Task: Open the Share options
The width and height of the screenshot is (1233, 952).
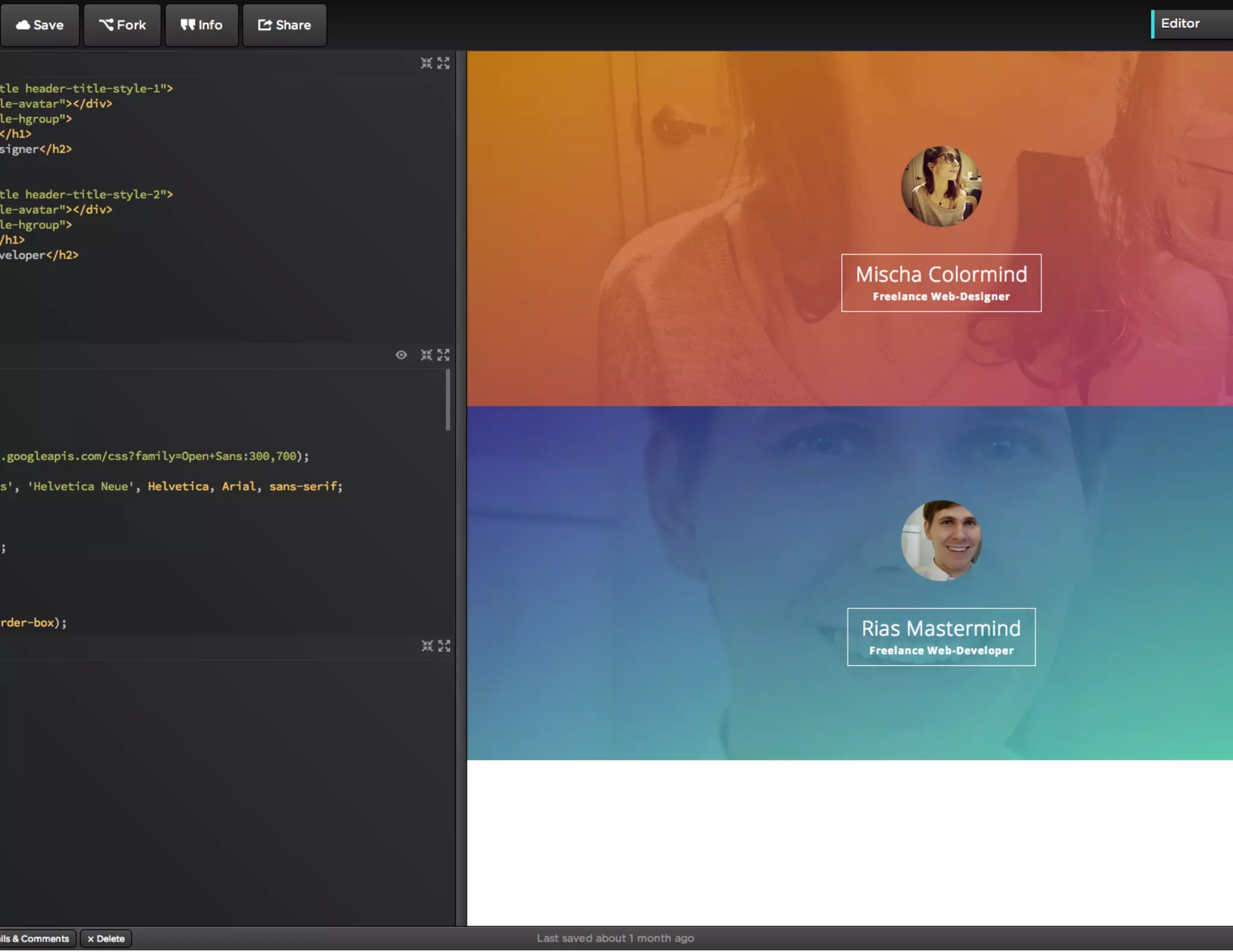Action: click(x=284, y=25)
